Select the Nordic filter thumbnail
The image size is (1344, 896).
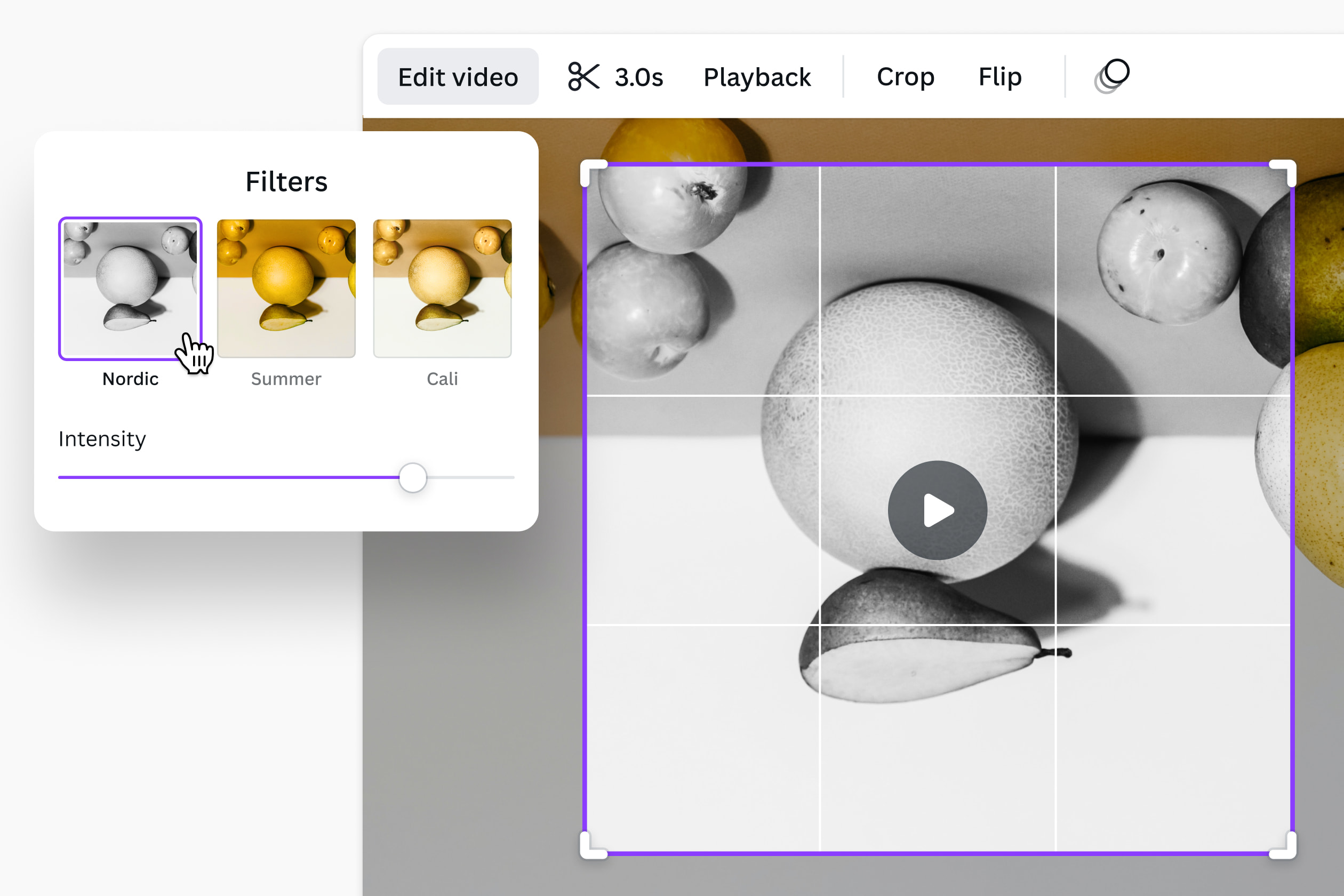(x=130, y=289)
